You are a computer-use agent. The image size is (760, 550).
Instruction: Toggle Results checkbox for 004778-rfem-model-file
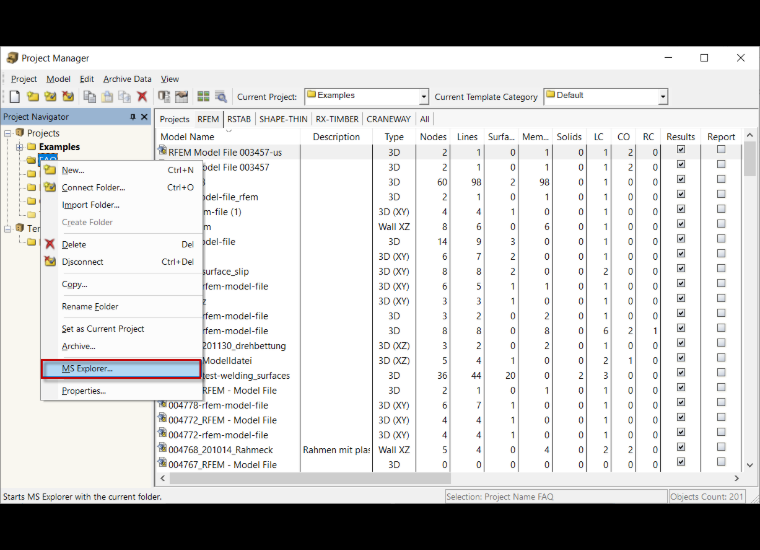pos(681,403)
